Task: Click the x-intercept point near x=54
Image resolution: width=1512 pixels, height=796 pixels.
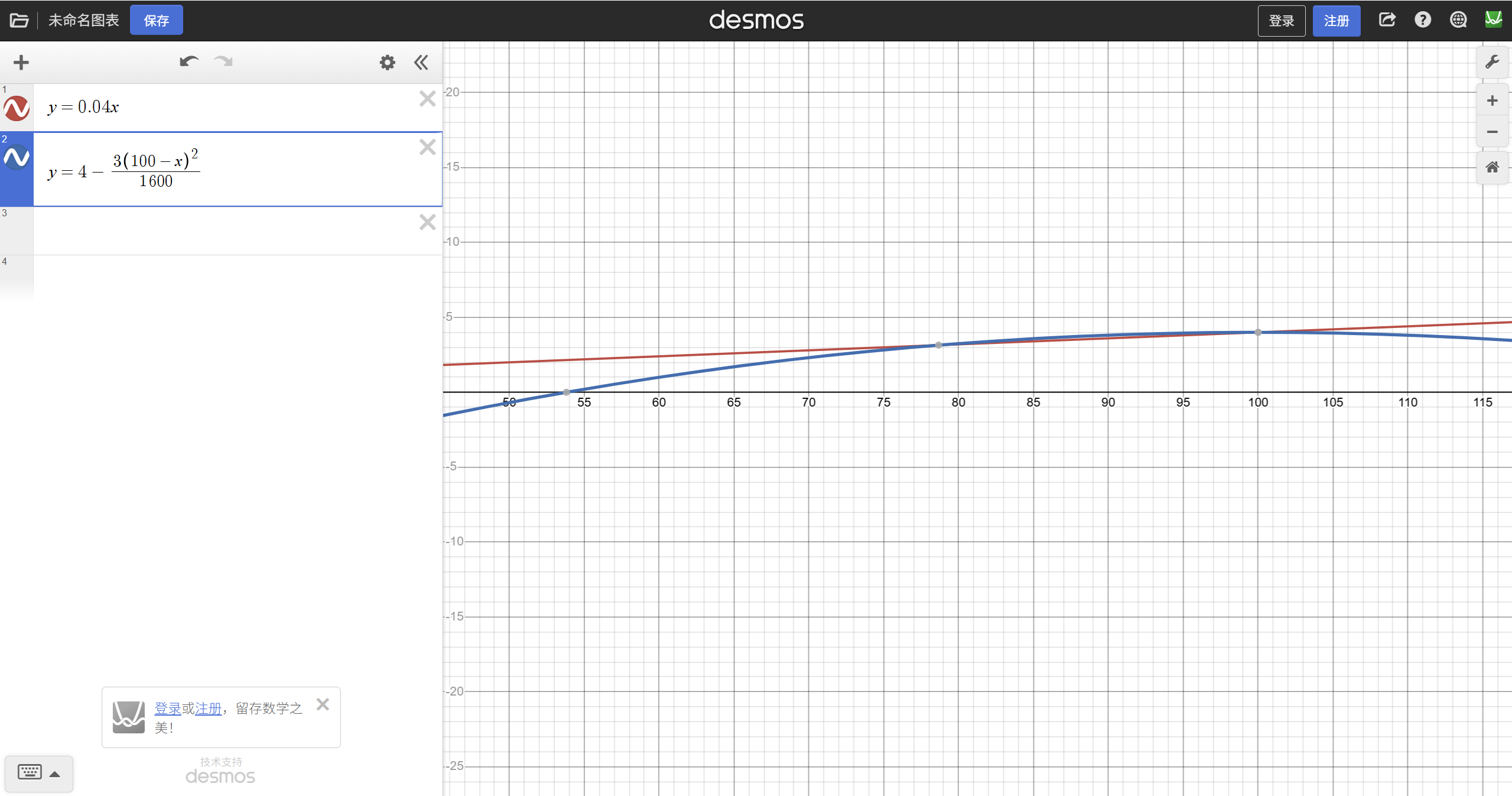Action: [x=567, y=392]
